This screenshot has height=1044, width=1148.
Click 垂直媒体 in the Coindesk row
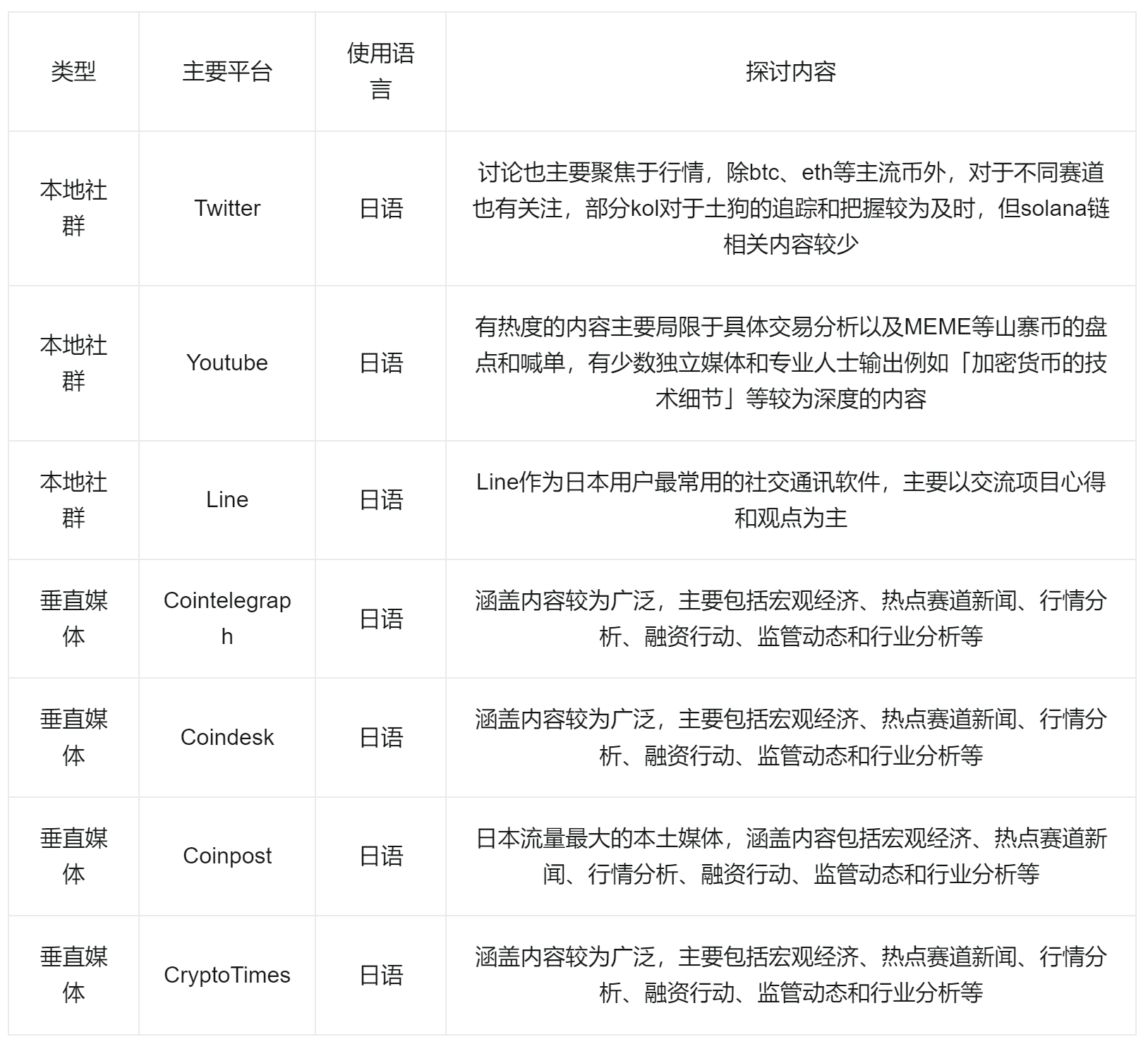coord(73,737)
